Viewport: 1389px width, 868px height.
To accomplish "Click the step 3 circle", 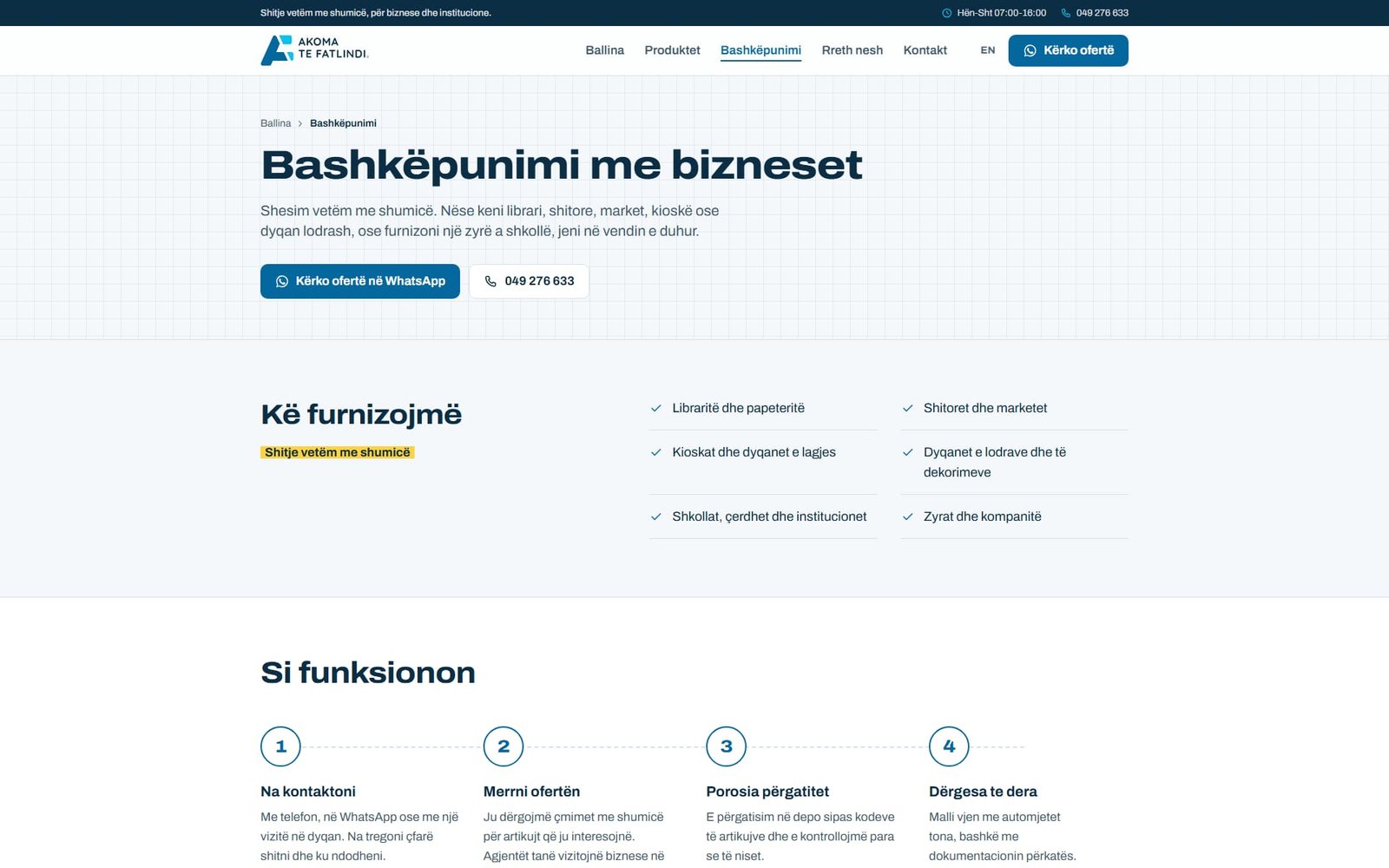I will point(727,746).
